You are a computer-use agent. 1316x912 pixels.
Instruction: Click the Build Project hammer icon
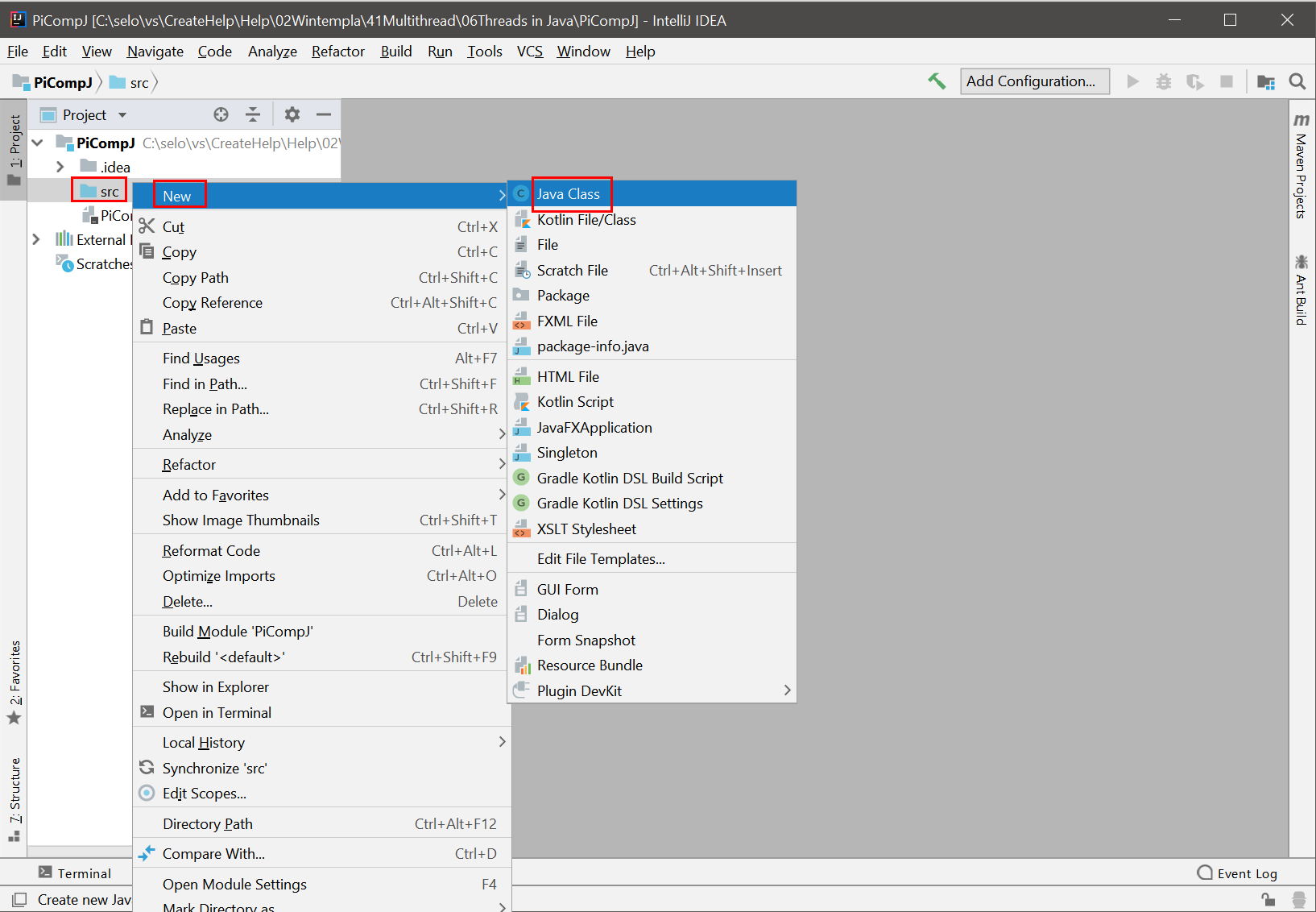937,81
